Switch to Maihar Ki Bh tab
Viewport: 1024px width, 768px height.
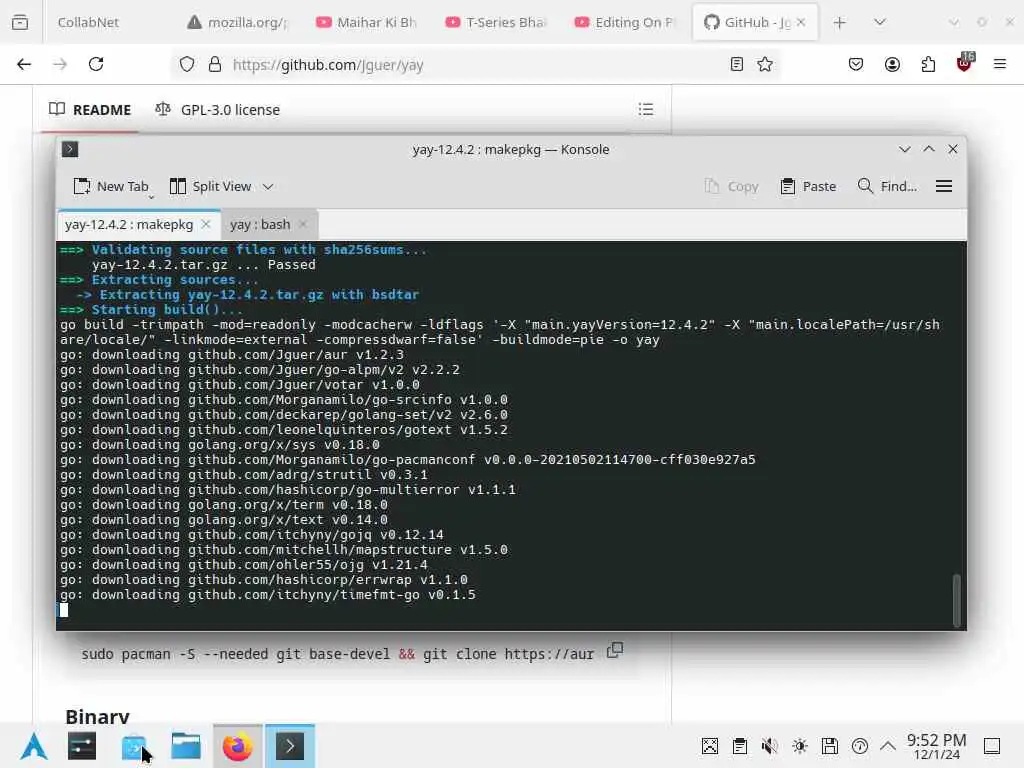(x=367, y=22)
